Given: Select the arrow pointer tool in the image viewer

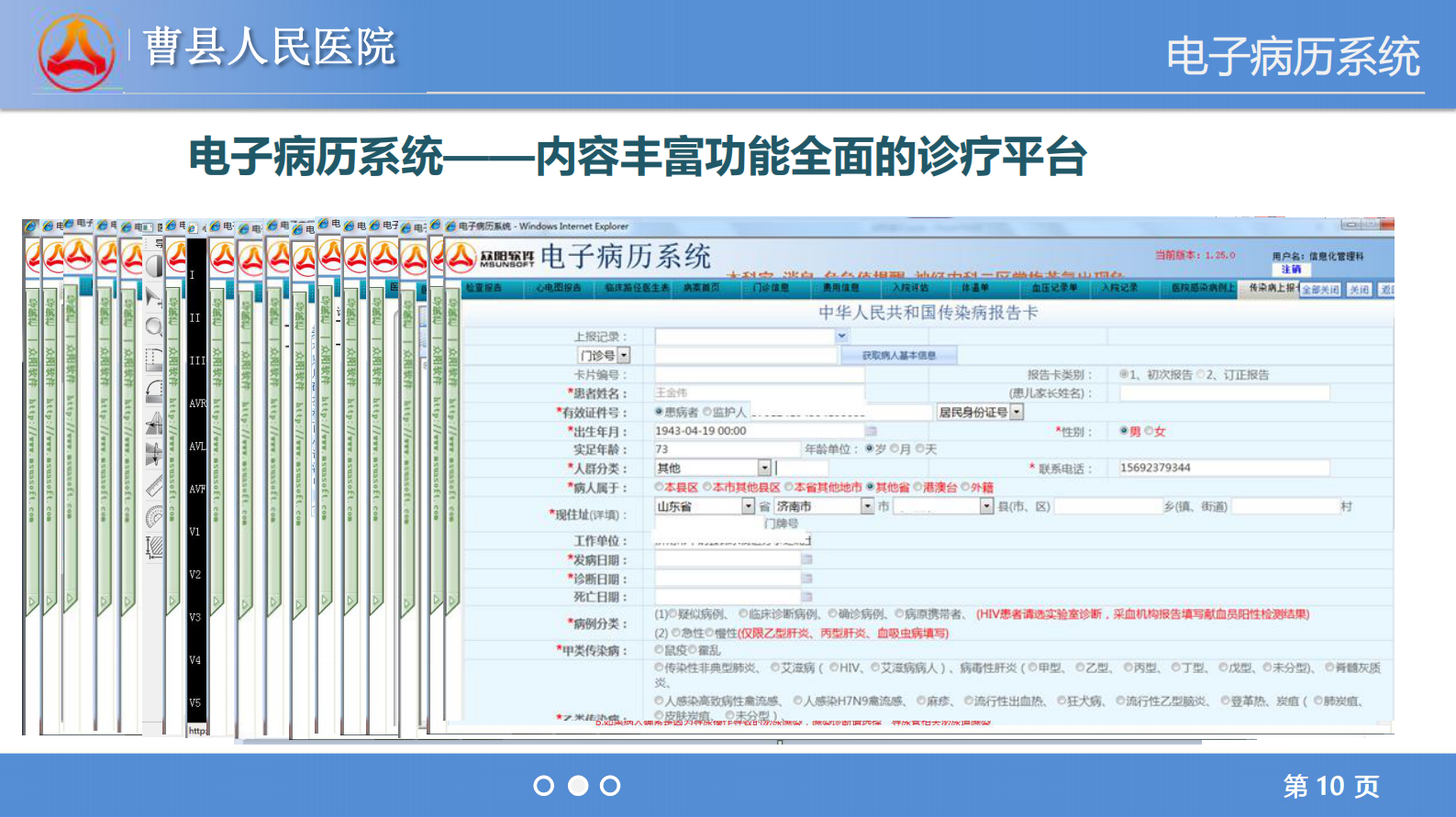Looking at the screenshot, I should pos(154,295).
